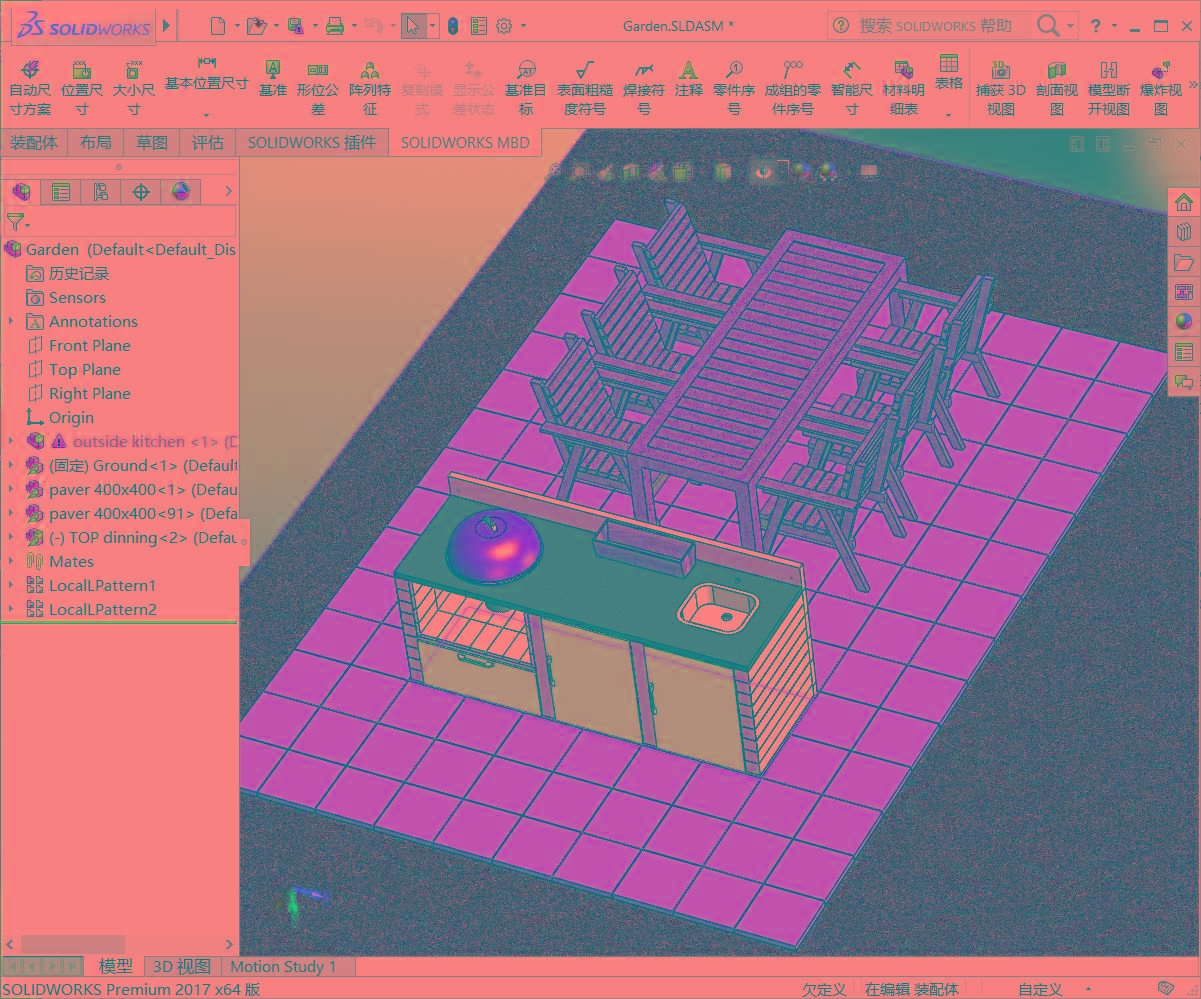Open the Options gear icon
This screenshot has height=999, width=1201.
(x=504, y=25)
